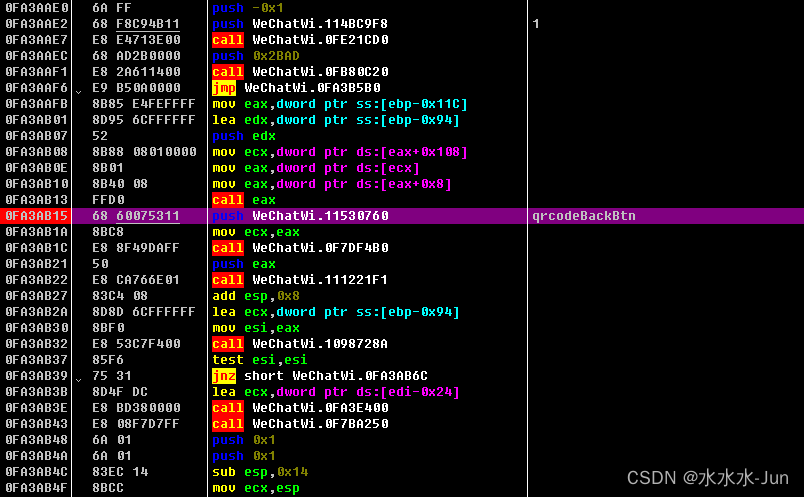Select push WeChatWi.11530760 instruction
The width and height of the screenshot is (804, 497).
coord(300,216)
